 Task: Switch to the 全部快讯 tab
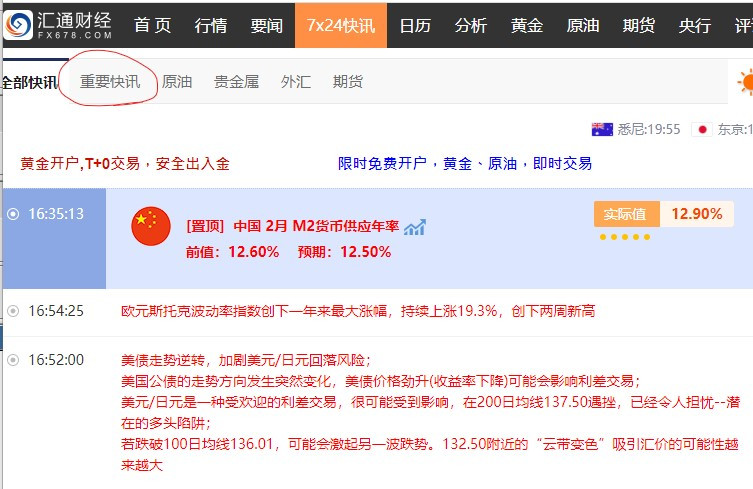coord(30,82)
